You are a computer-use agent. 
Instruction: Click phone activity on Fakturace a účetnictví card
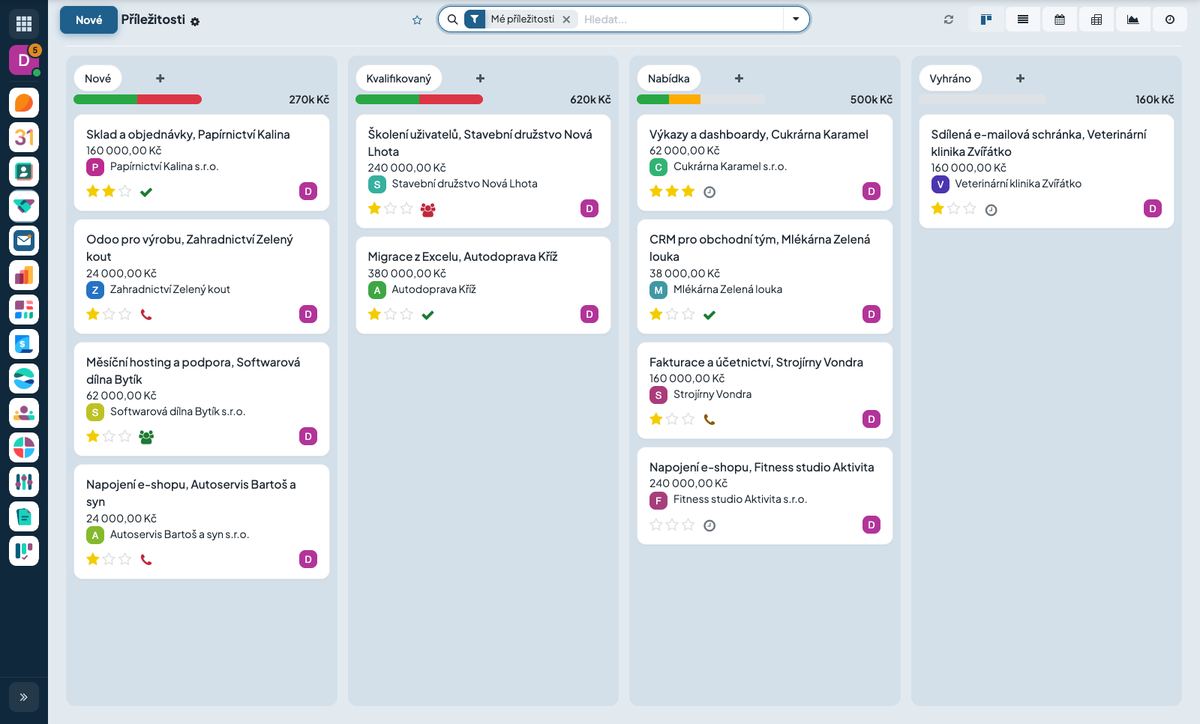click(x=710, y=420)
